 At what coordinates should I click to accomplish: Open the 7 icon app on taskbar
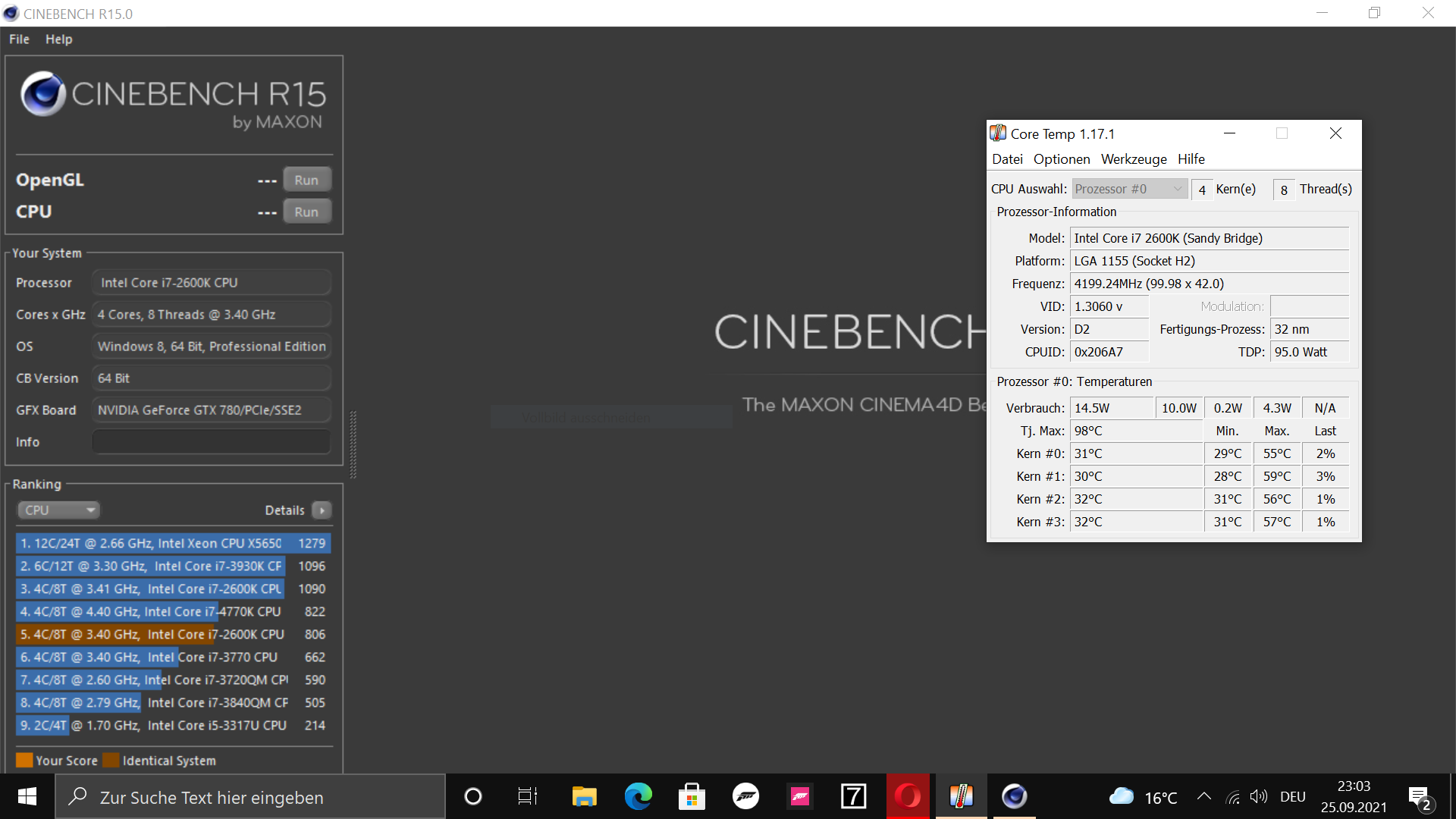click(x=854, y=796)
